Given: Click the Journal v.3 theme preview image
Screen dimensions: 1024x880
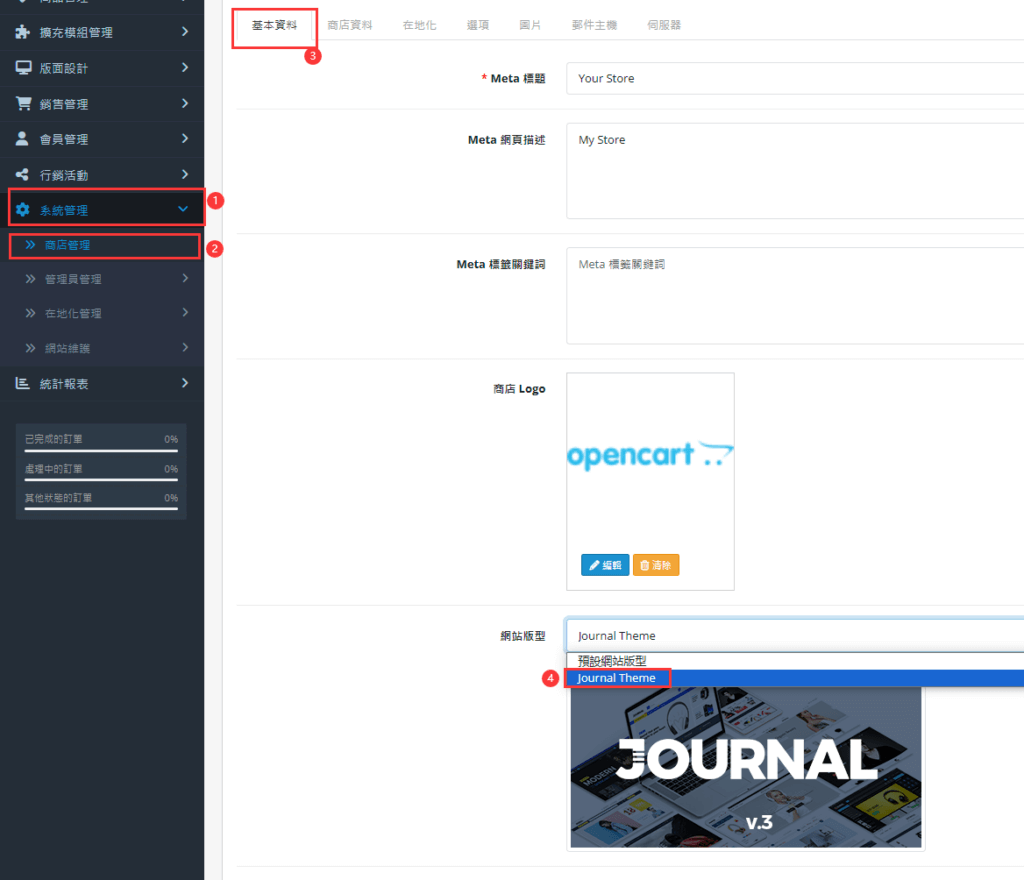Looking at the screenshot, I should [746, 767].
